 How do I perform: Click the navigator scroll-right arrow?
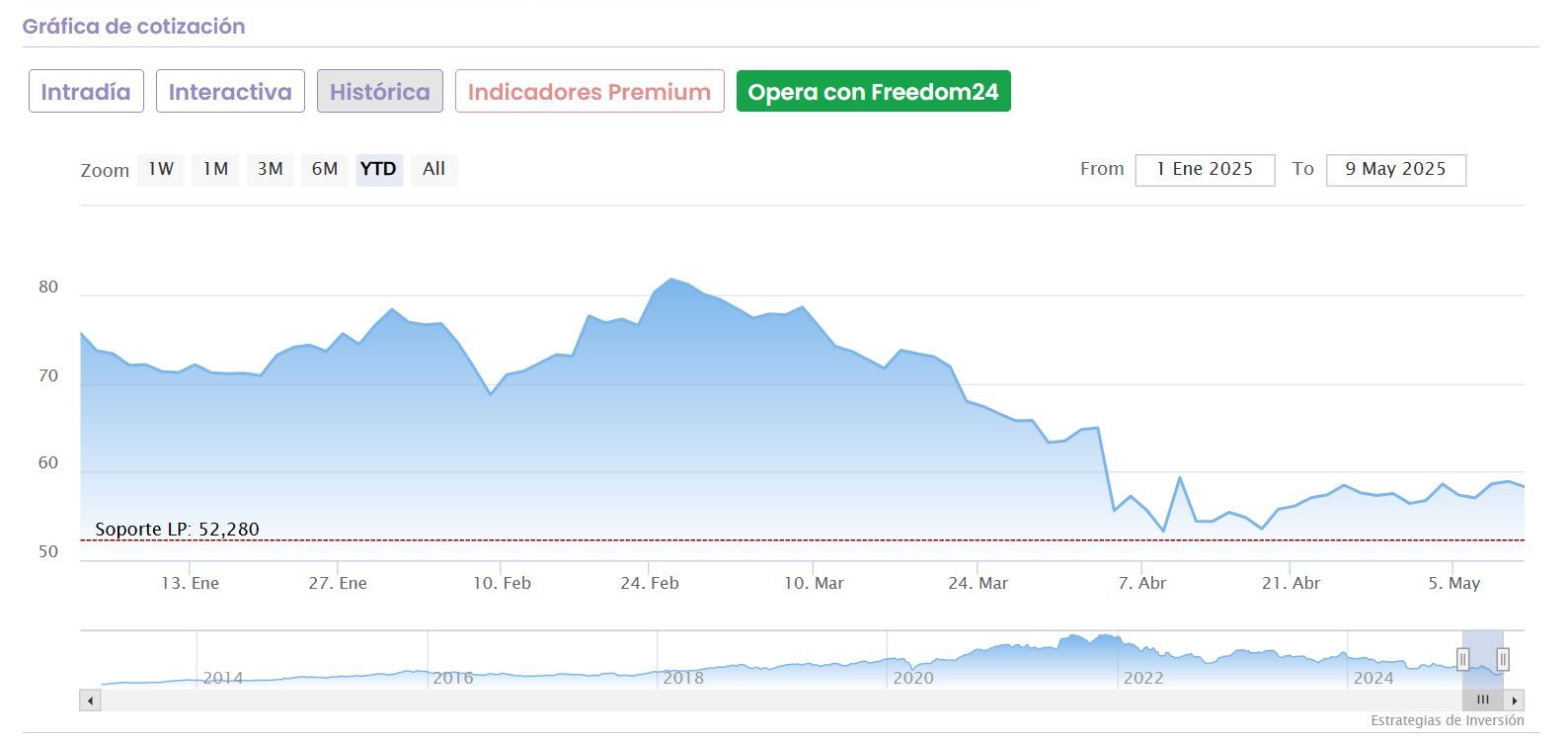pyautogui.click(x=1515, y=700)
